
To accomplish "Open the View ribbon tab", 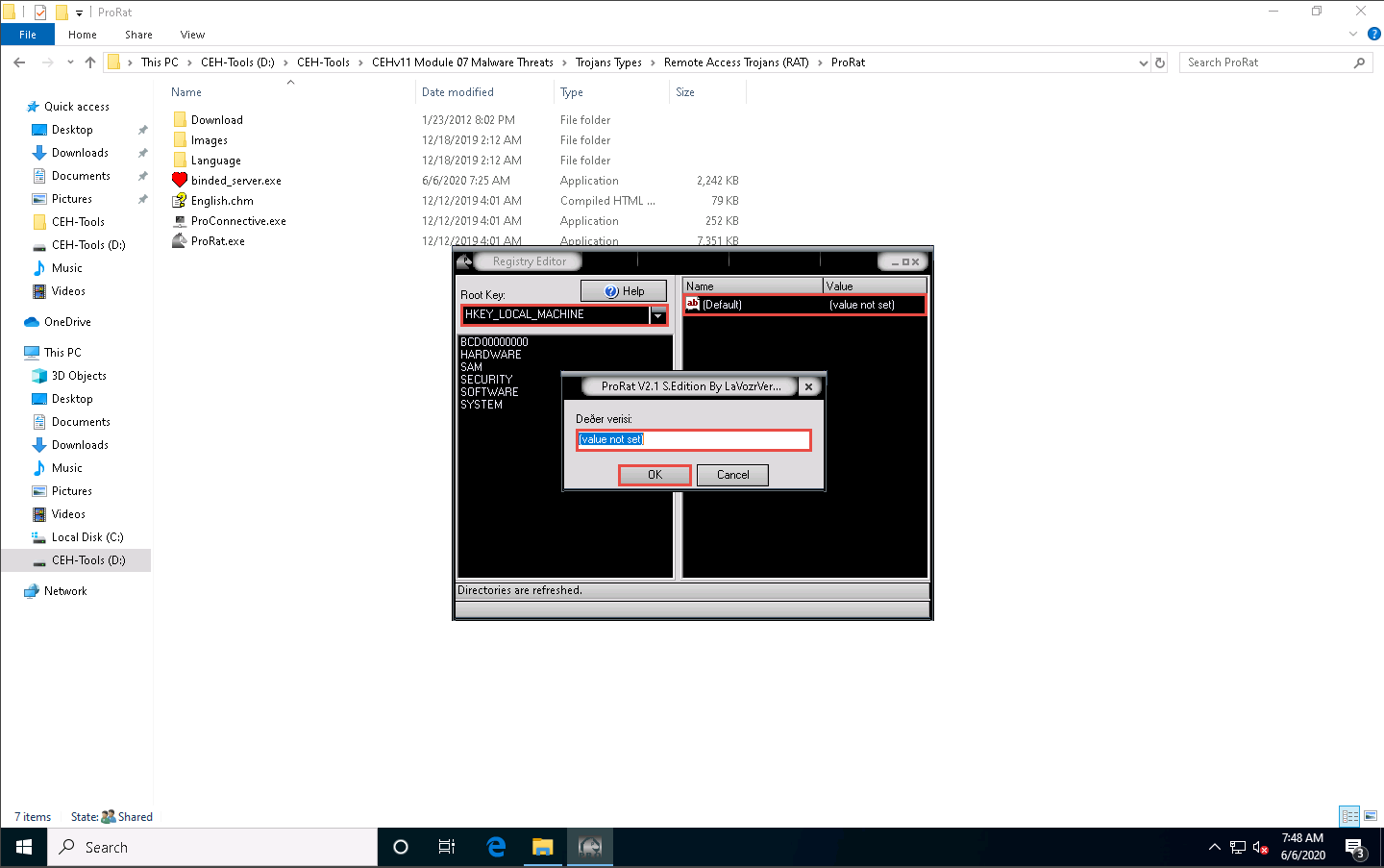I will coord(192,35).
